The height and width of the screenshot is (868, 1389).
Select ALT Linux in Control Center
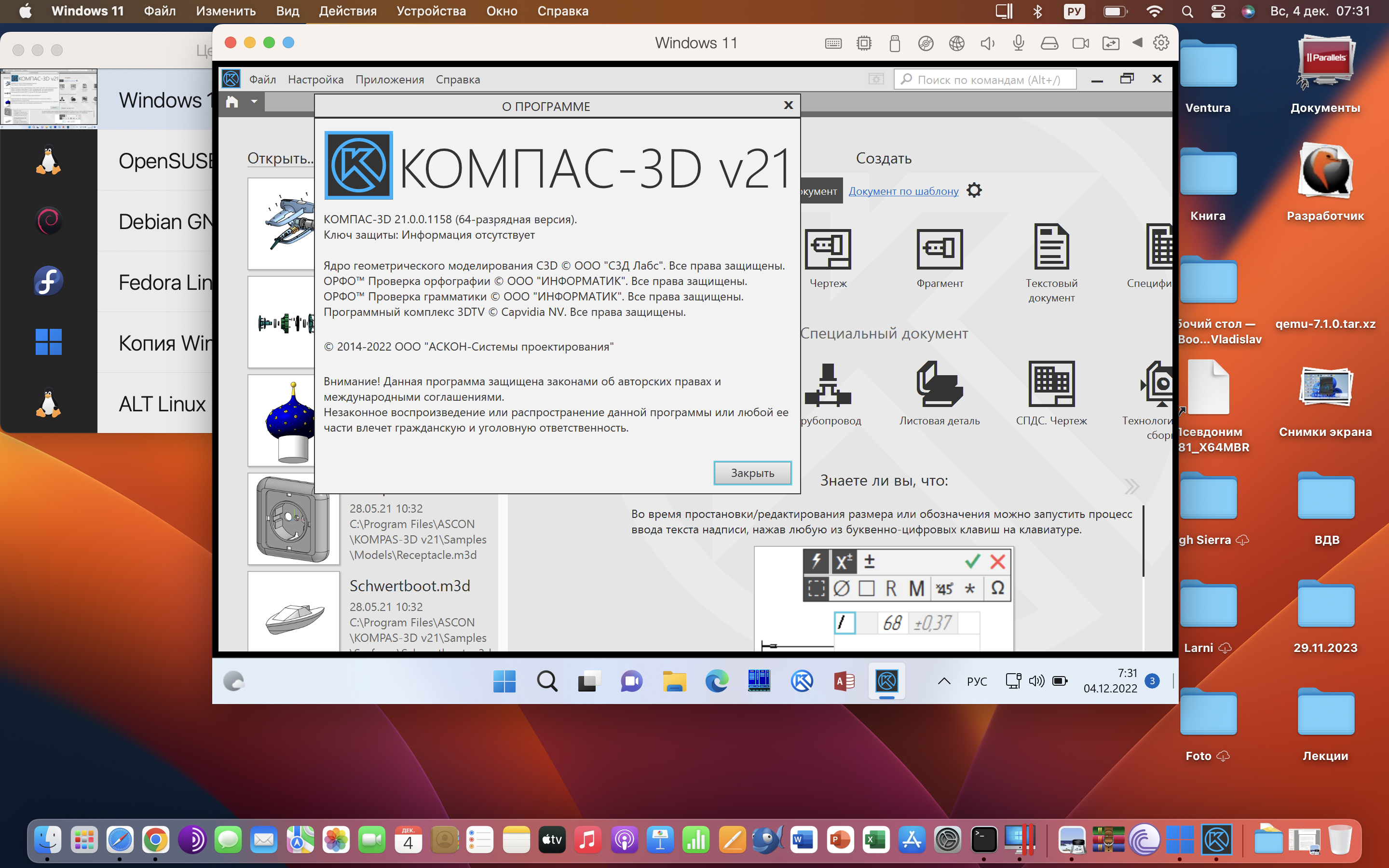click(x=107, y=403)
